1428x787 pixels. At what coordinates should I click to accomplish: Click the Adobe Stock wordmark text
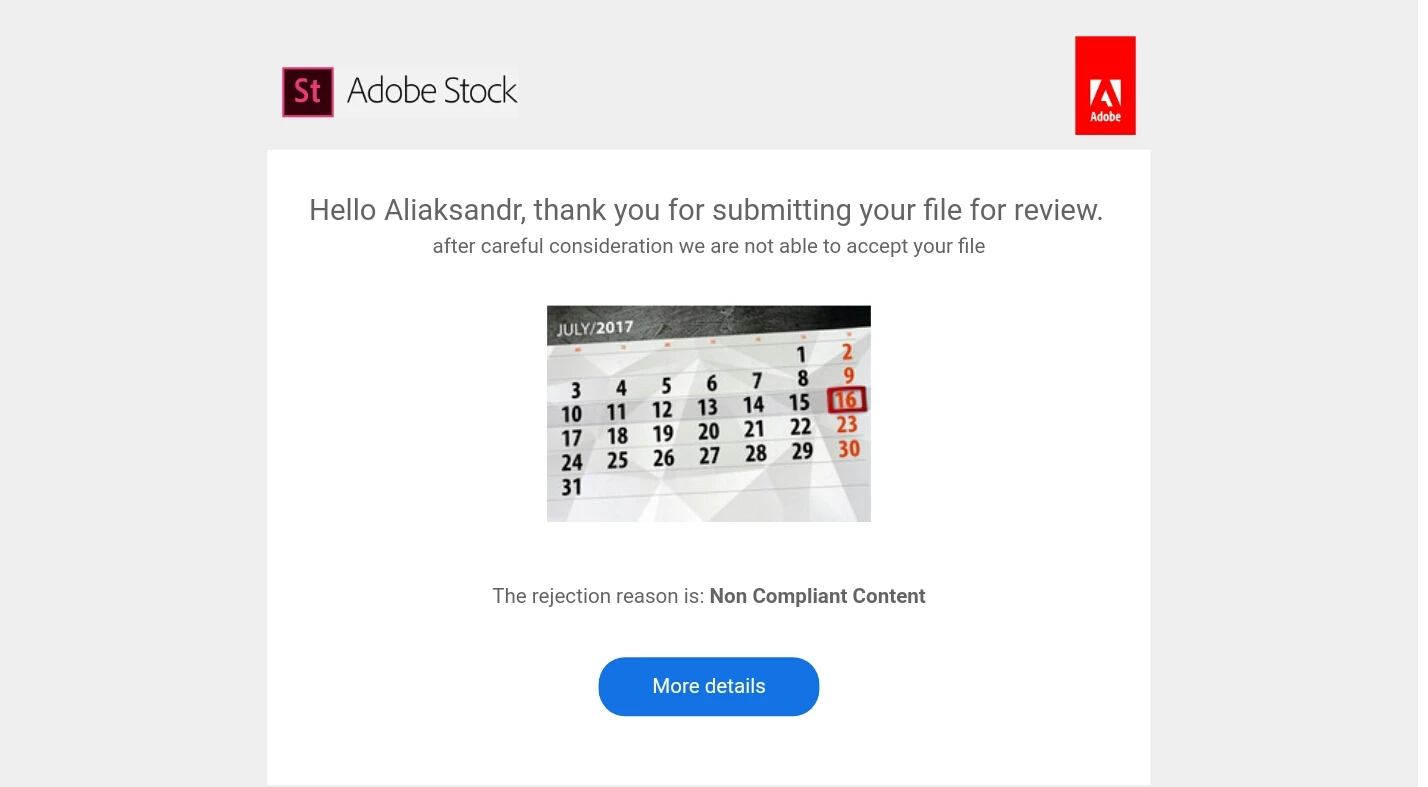(x=432, y=91)
